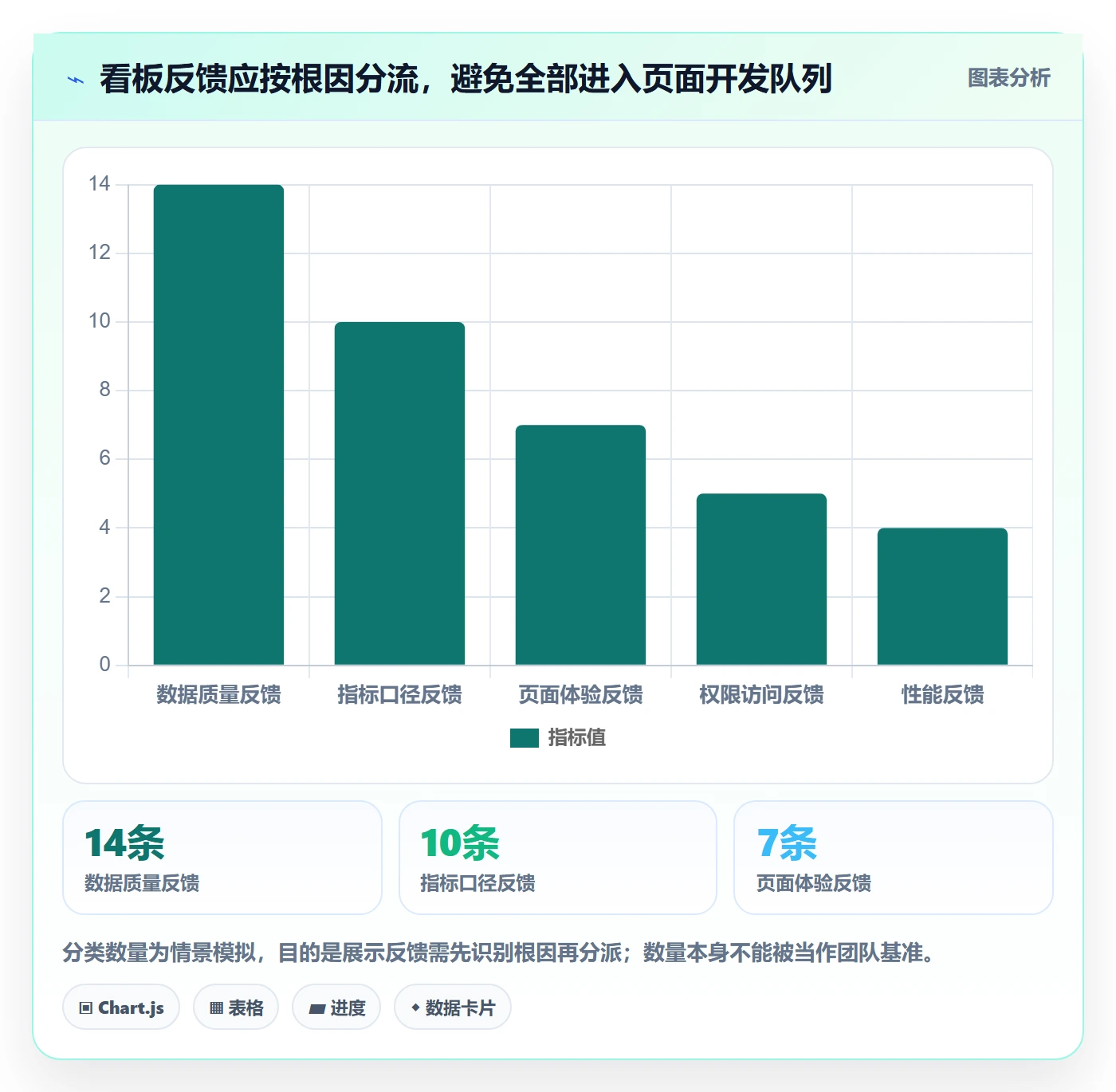
Task: Click the 页面体验反馈 bar in the chart
Action: click(x=580, y=545)
